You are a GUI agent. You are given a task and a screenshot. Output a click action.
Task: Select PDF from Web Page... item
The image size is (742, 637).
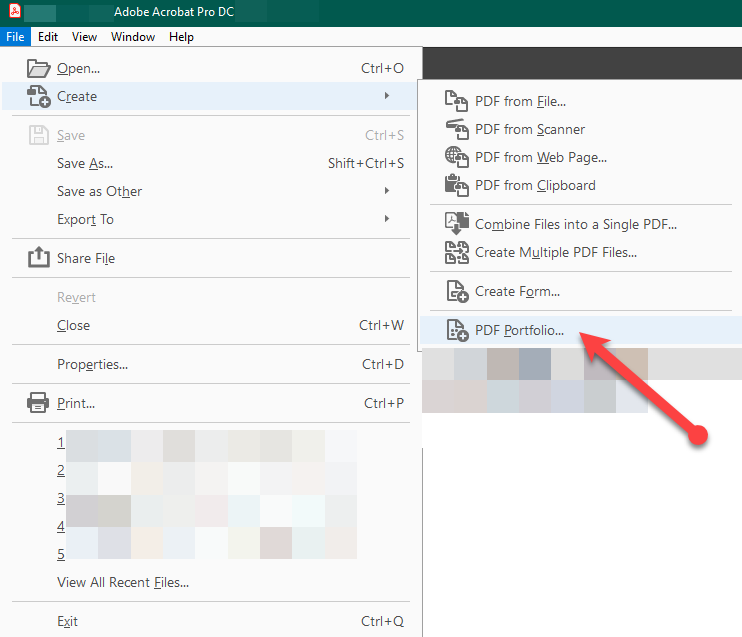click(x=580, y=157)
